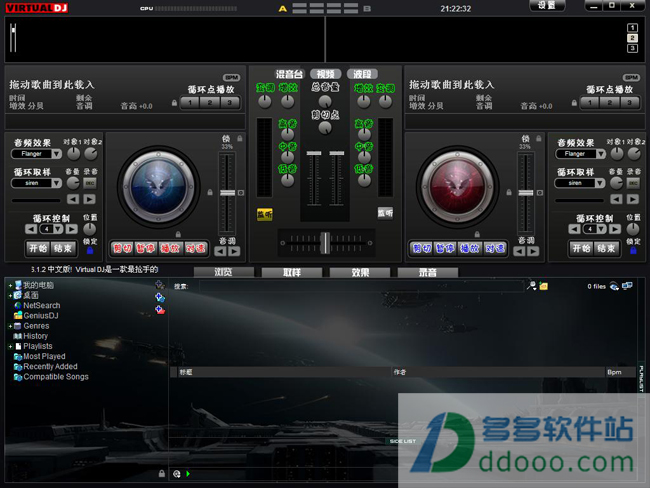Switch to the 混音台 mixer tab

coord(289,74)
